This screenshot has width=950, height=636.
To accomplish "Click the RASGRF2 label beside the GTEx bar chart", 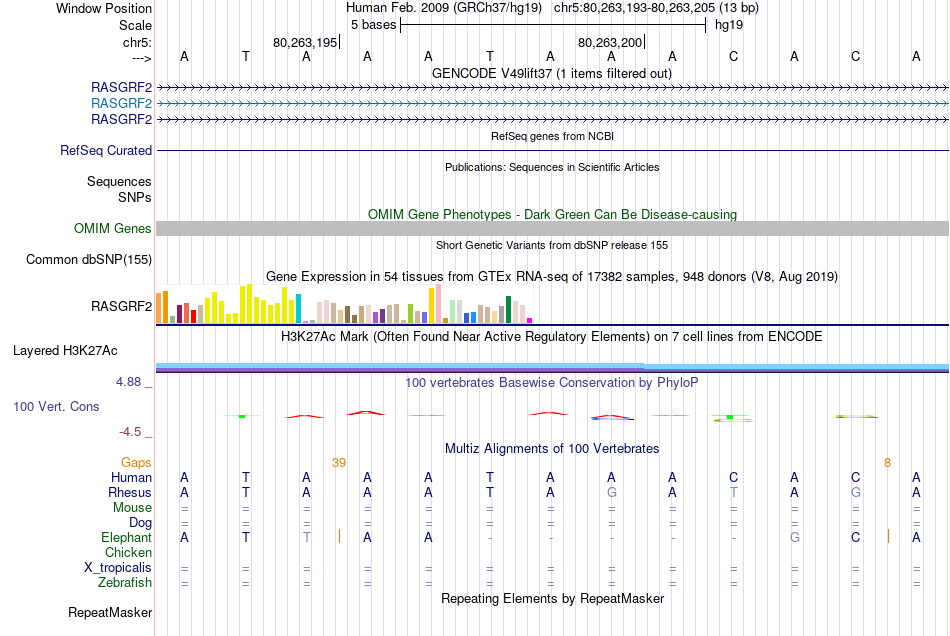I will click(121, 306).
